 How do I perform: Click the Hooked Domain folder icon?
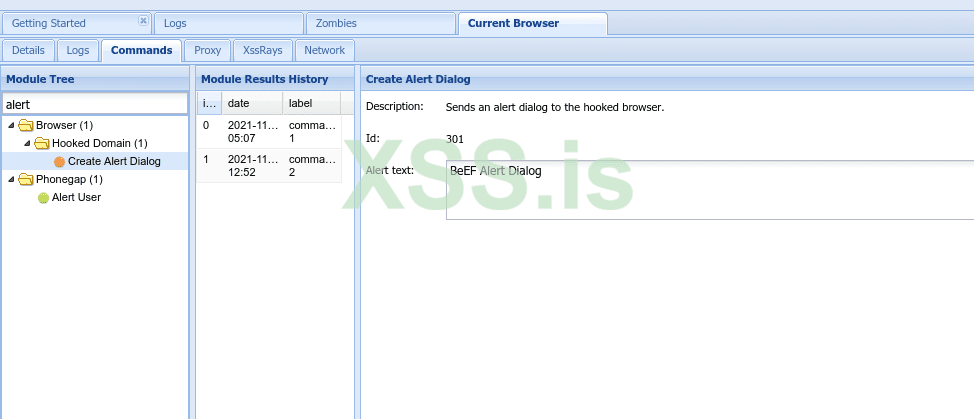pos(42,144)
